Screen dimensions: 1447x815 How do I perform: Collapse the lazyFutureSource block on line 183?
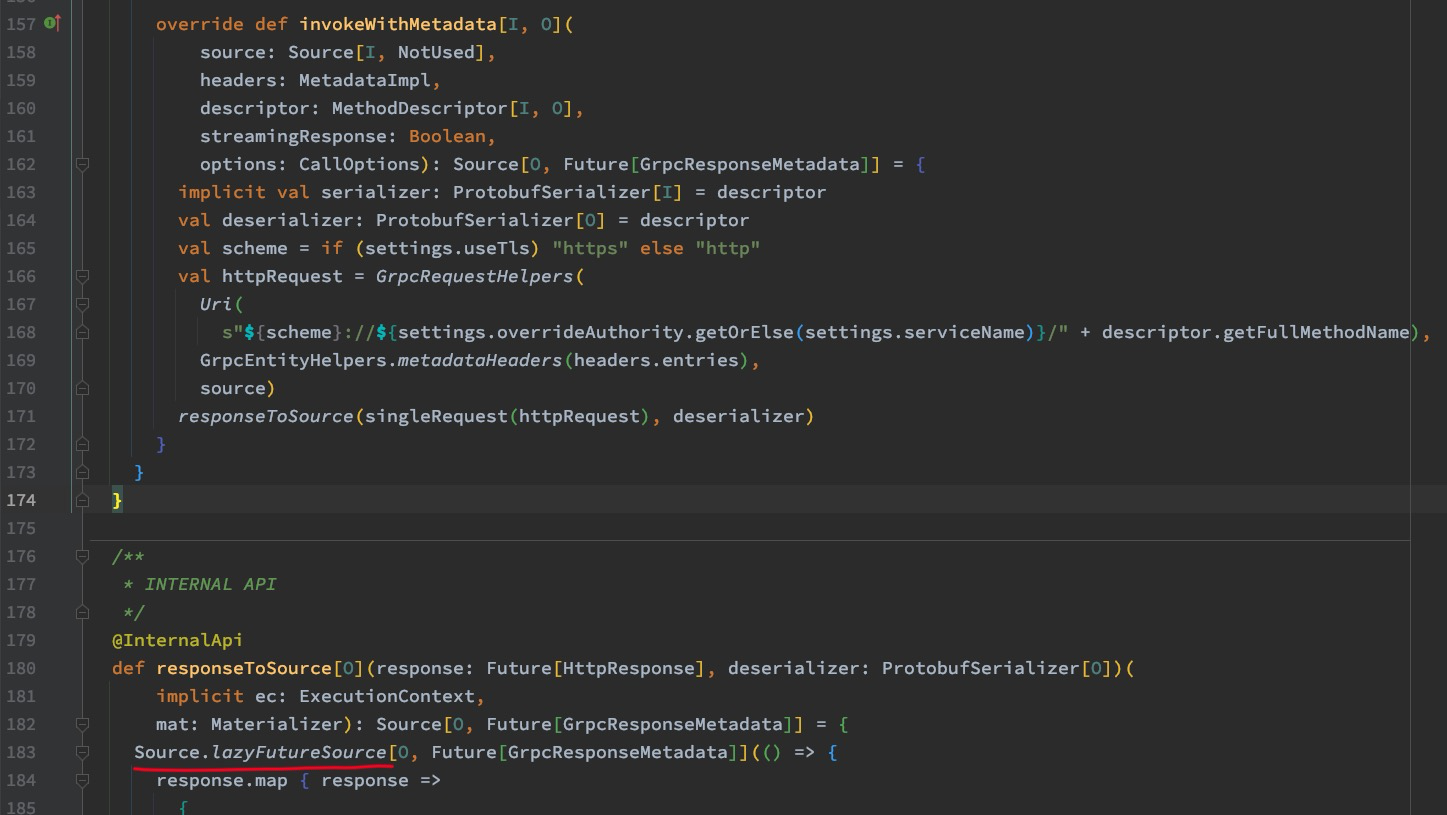pyautogui.click(x=83, y=752)
